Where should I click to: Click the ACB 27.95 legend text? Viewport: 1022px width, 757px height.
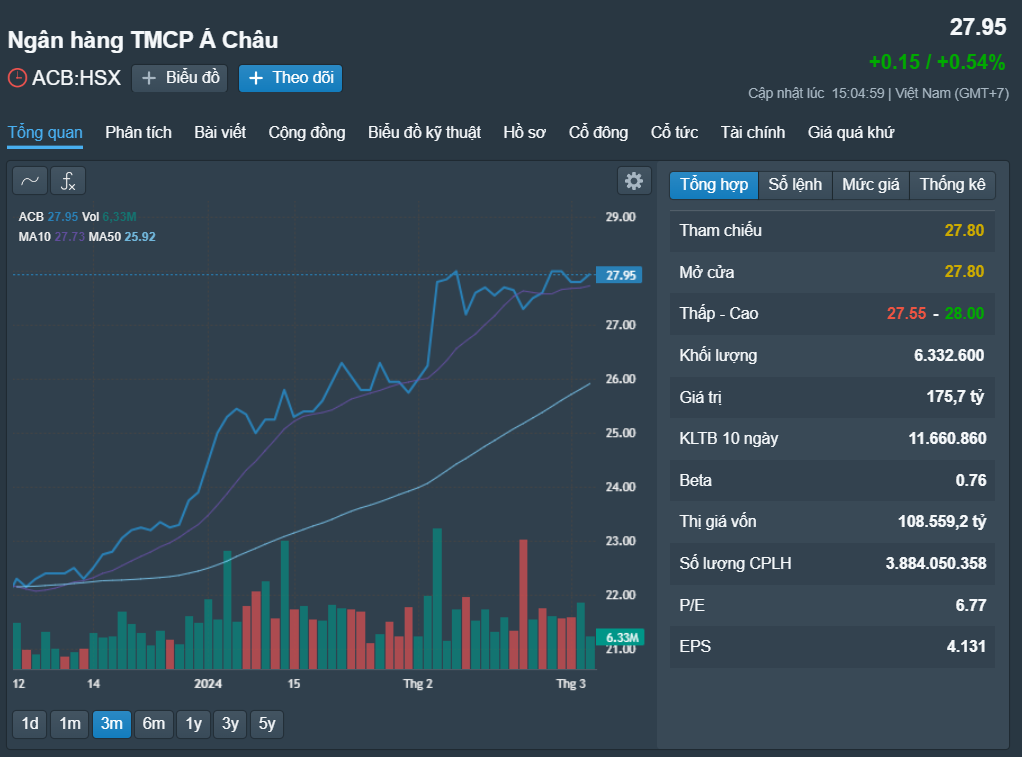(48, 216)
